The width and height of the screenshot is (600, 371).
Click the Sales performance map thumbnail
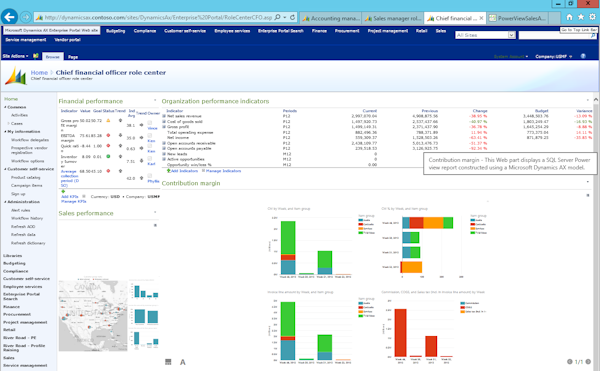(93, 316)
